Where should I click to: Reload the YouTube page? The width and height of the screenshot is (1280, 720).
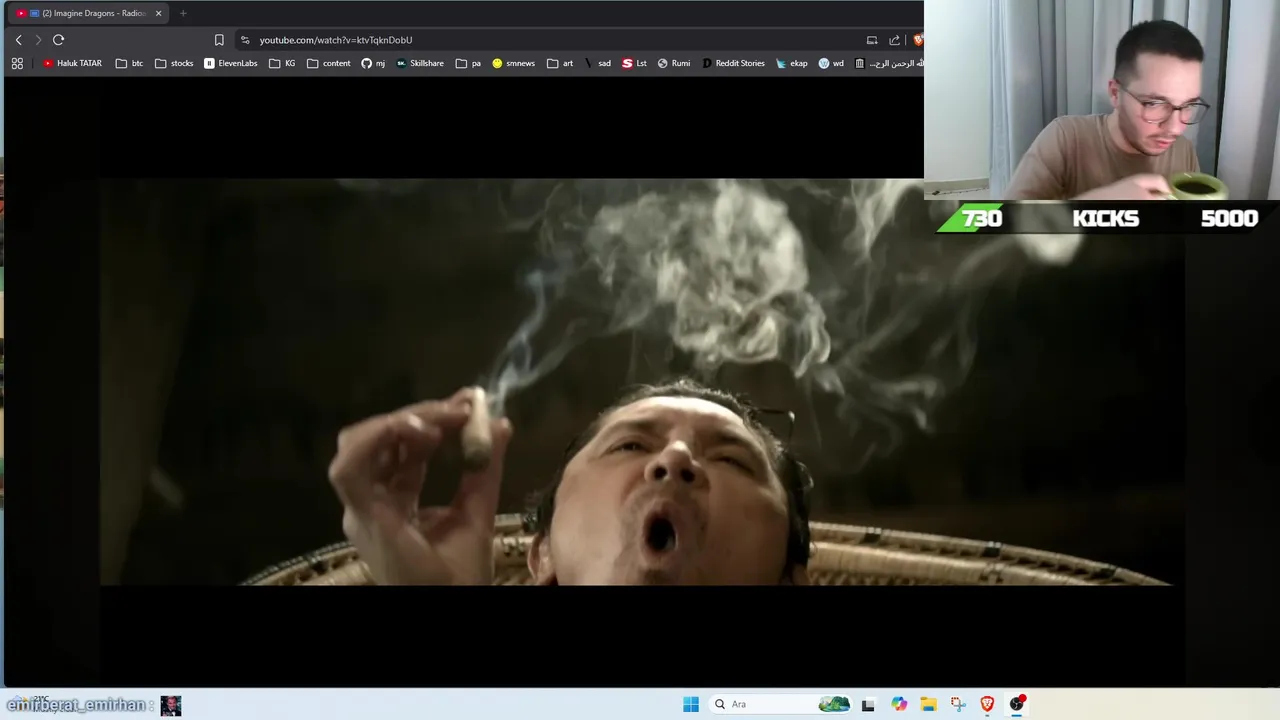[x=58, y=40]
